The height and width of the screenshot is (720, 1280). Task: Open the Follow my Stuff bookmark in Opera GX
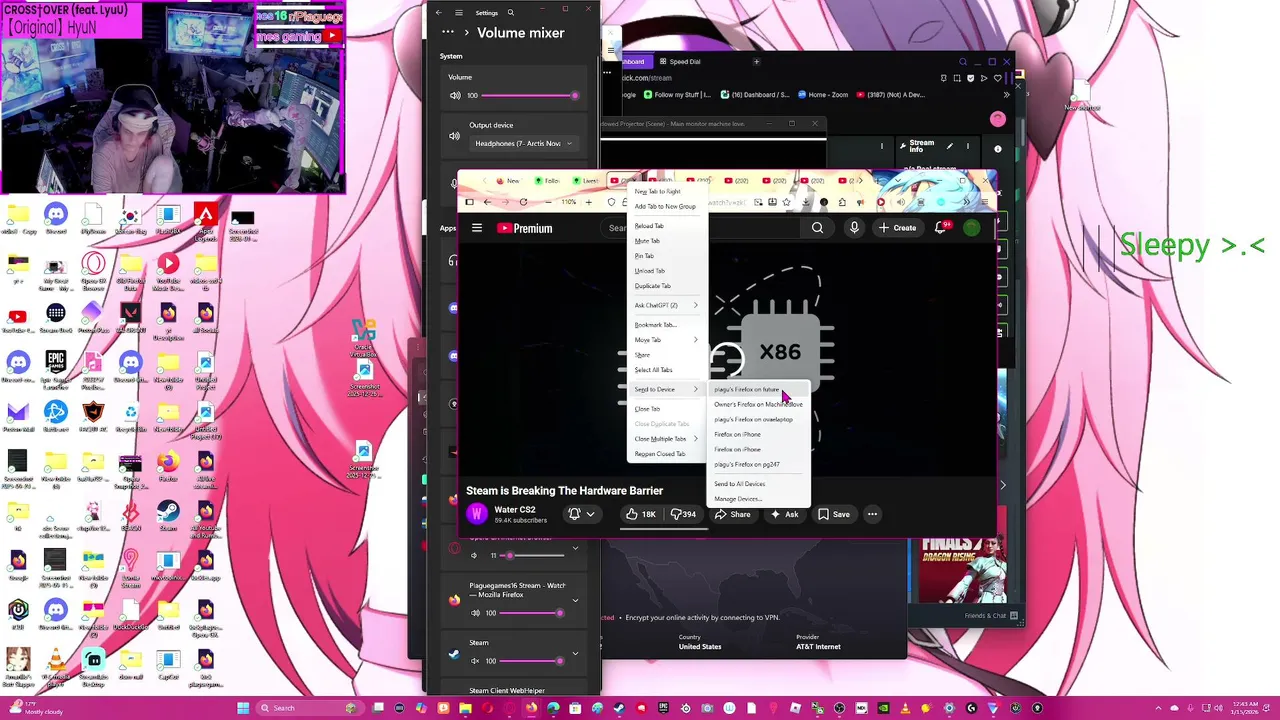point(677,95)
